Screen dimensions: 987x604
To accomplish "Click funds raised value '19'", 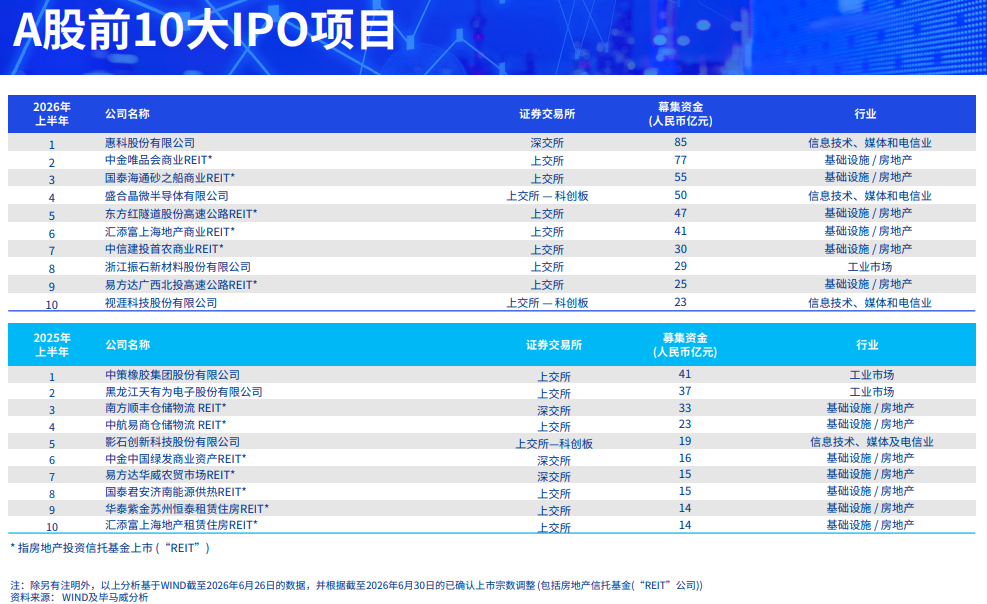I will pyautogui.click(x=685, y=442).
